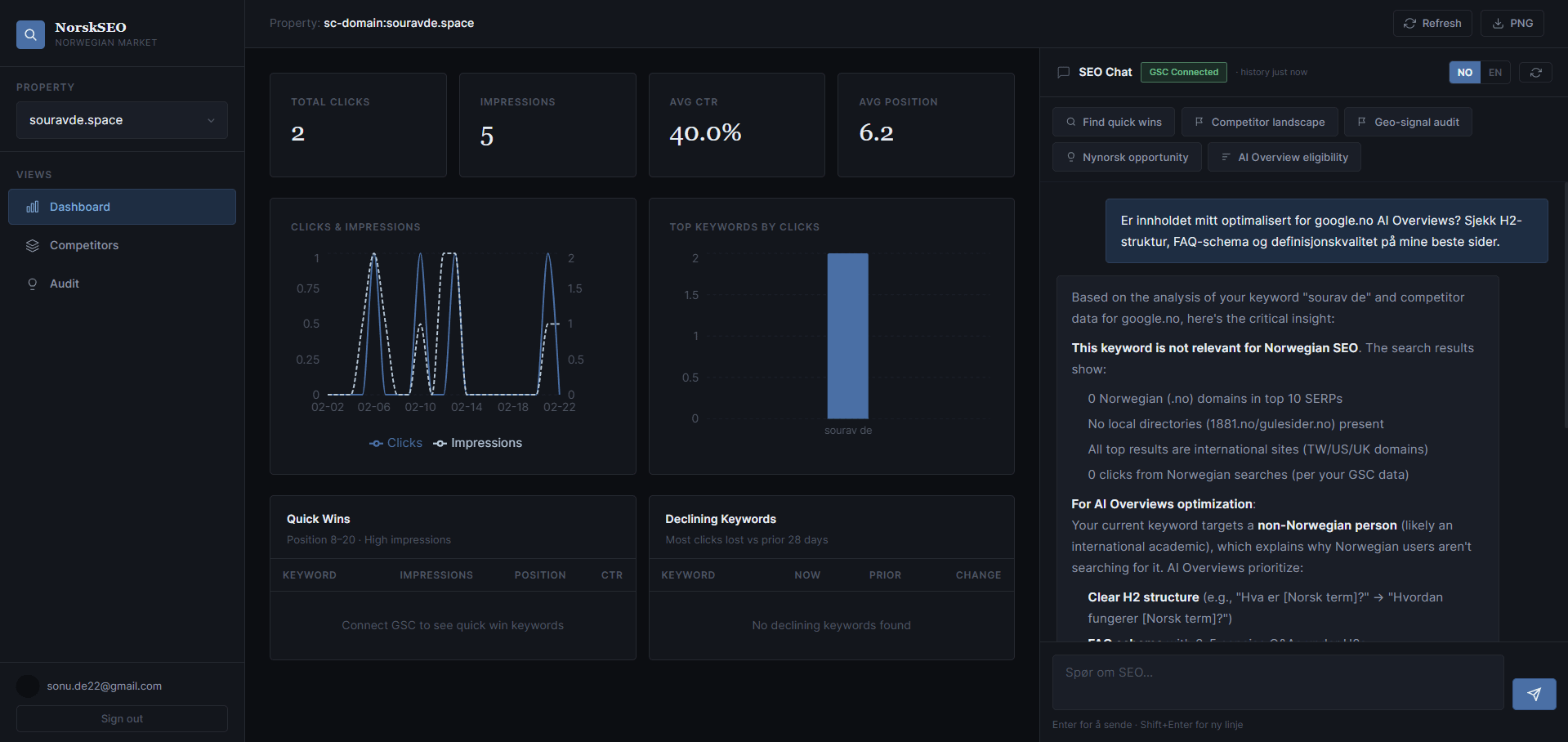Click the Audit lightbulb icon
The image size is (1568, 742).
coord(33,284)
